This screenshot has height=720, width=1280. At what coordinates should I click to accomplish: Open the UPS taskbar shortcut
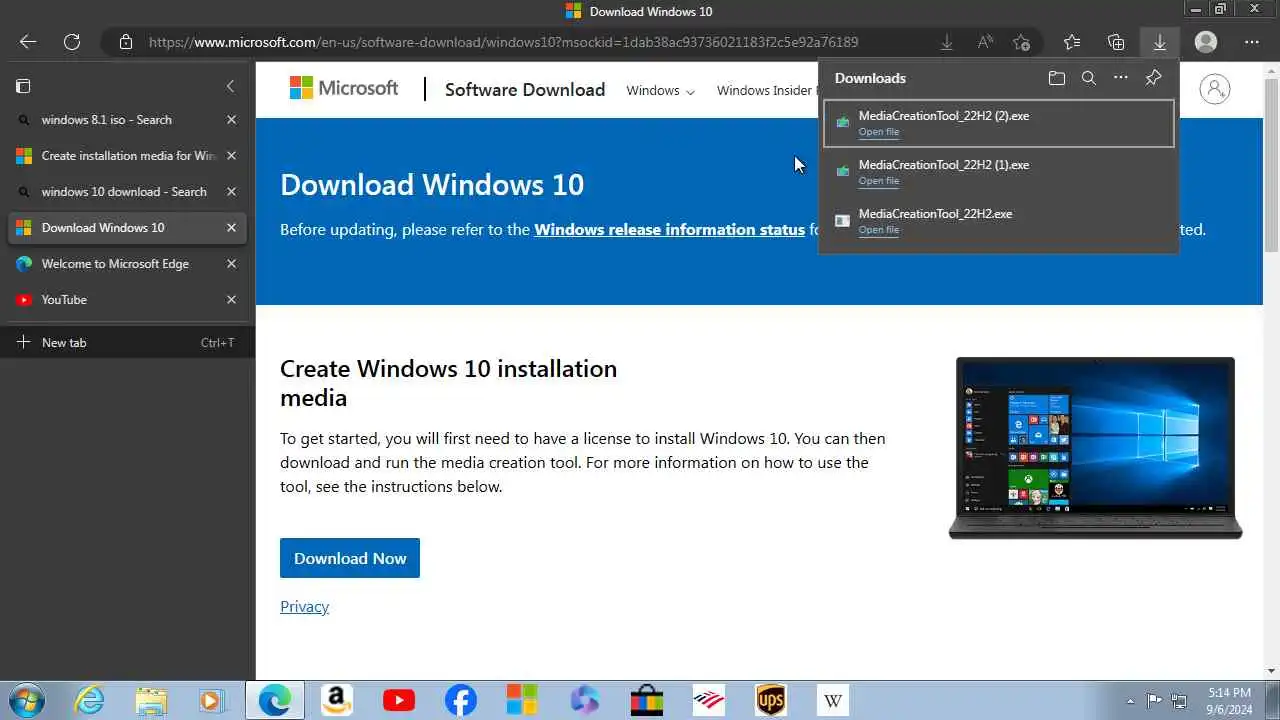[771, 700]
